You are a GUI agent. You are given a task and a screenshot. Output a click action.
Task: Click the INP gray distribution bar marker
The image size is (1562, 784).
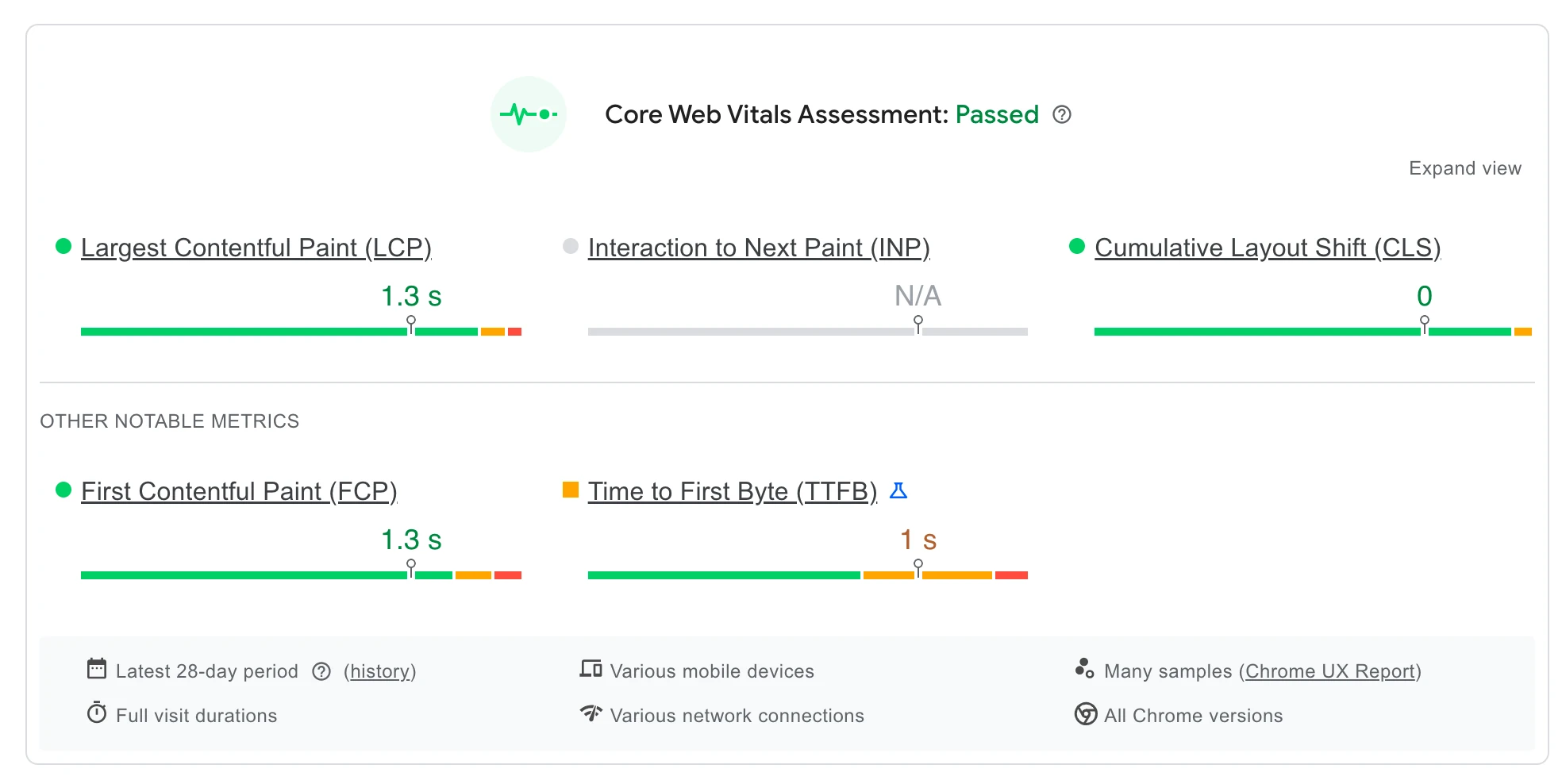click(x=918, y=325)
